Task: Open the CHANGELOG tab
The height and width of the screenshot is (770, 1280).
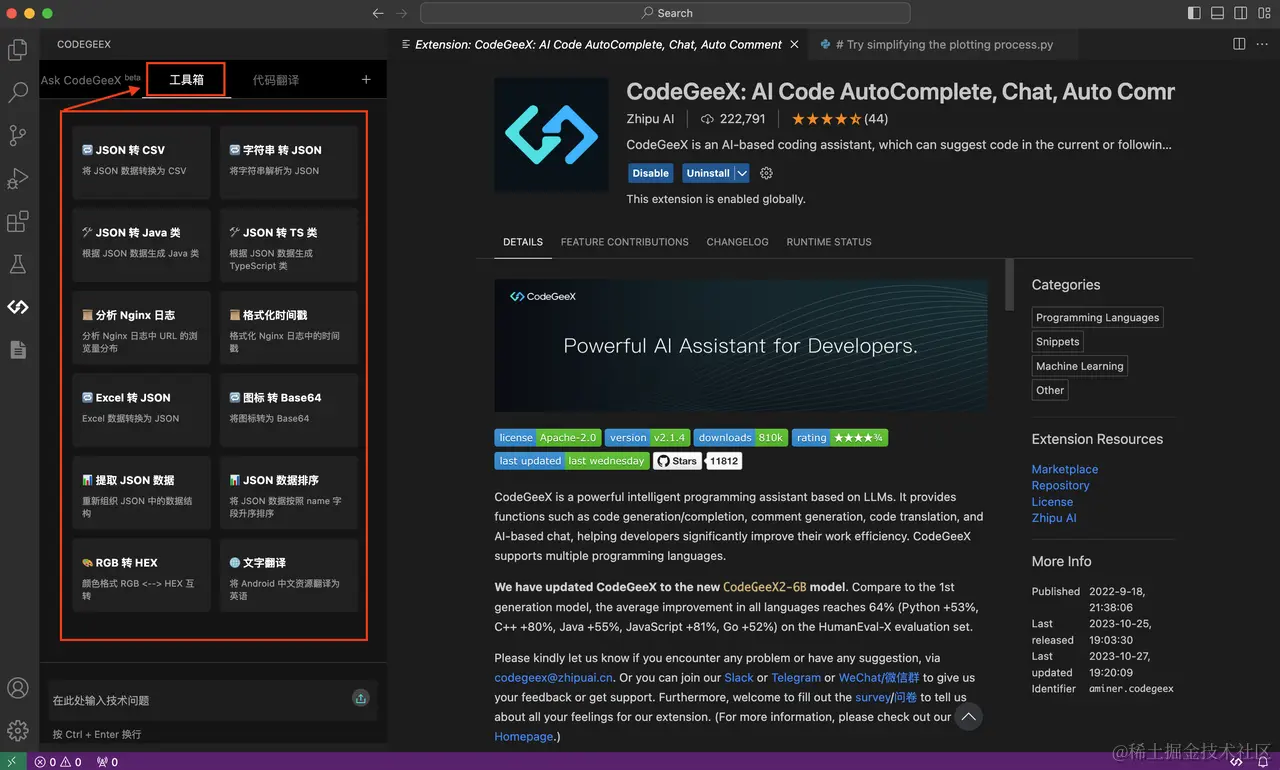Action: coord(737,242)
